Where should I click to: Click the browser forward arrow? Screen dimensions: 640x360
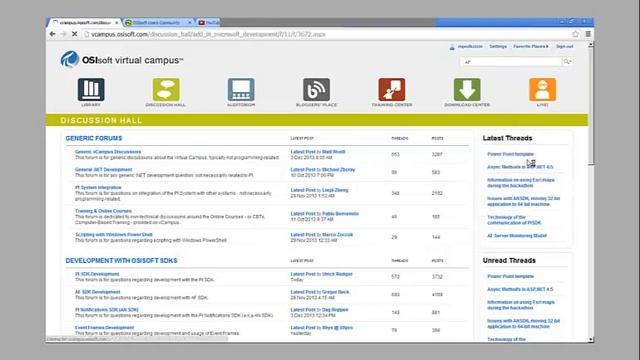(x=63, y=34)
